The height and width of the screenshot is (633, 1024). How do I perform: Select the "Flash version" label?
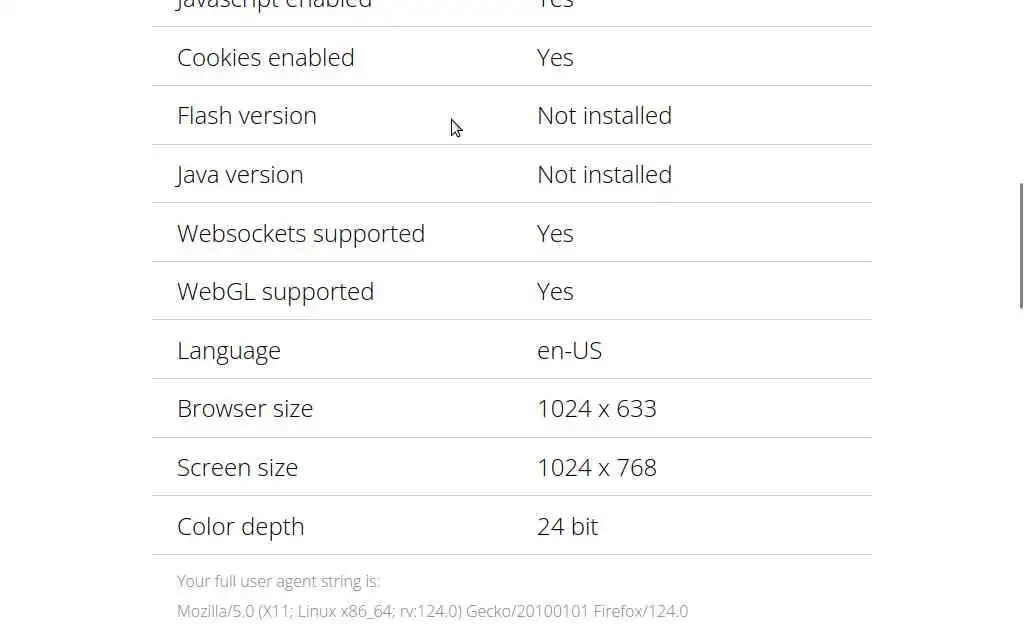tap(246, 116)
